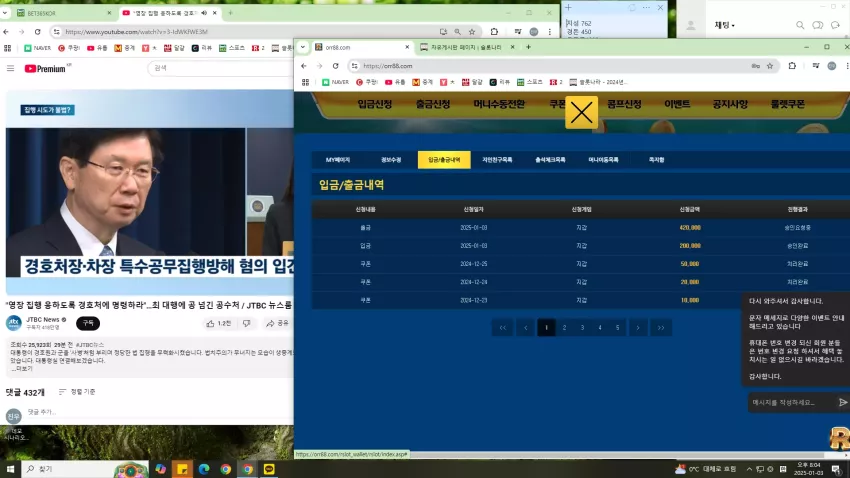This screenshot has height=478, width=850.
Task: Open the 머니이동목록 tab
Action: tap(603, 160)
